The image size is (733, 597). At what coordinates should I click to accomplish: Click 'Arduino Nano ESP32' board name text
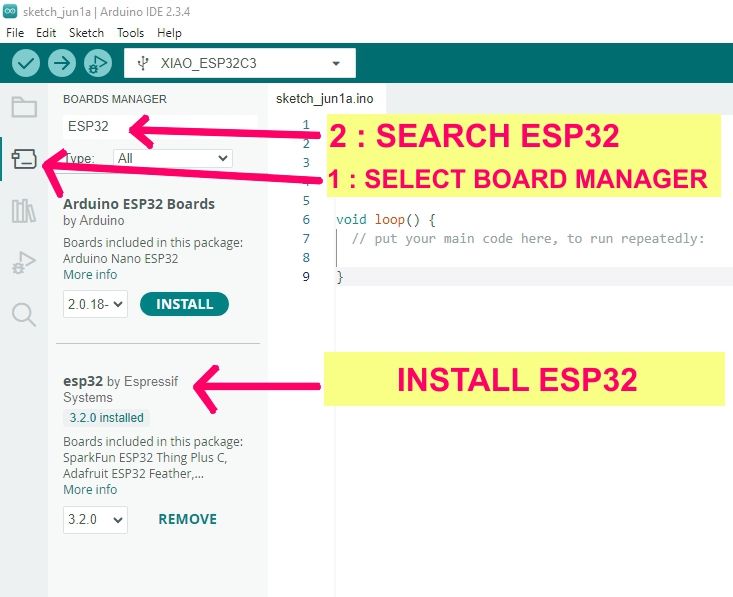click(x=121, y=259)
